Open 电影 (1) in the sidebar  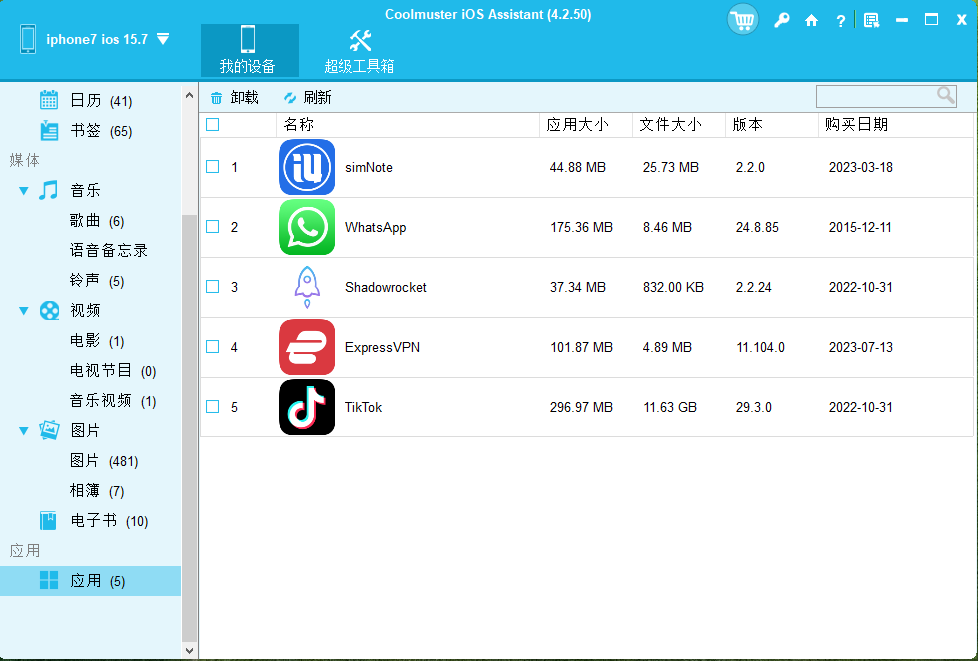point(97,340)
